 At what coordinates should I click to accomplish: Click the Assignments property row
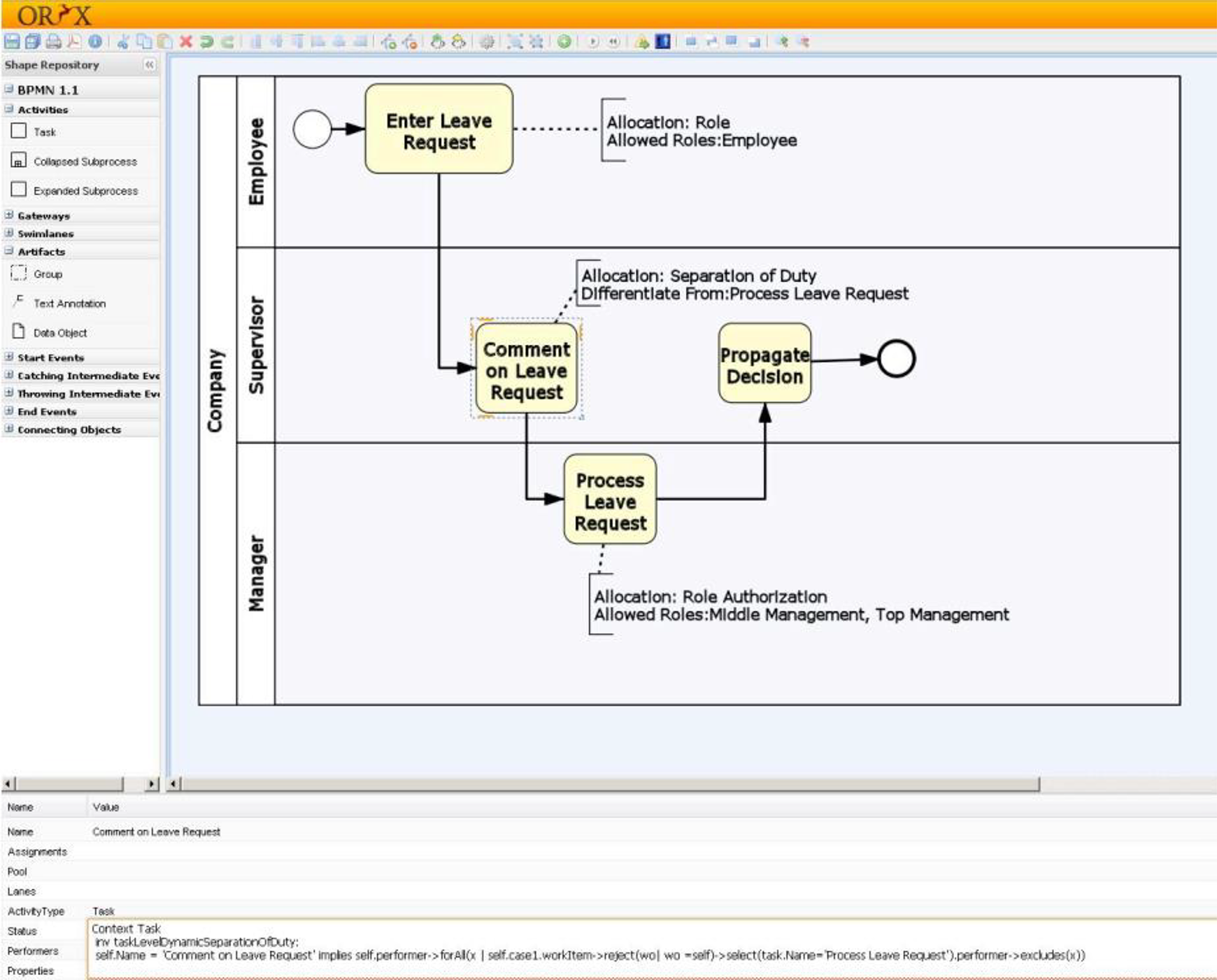[x=608, y=851]
